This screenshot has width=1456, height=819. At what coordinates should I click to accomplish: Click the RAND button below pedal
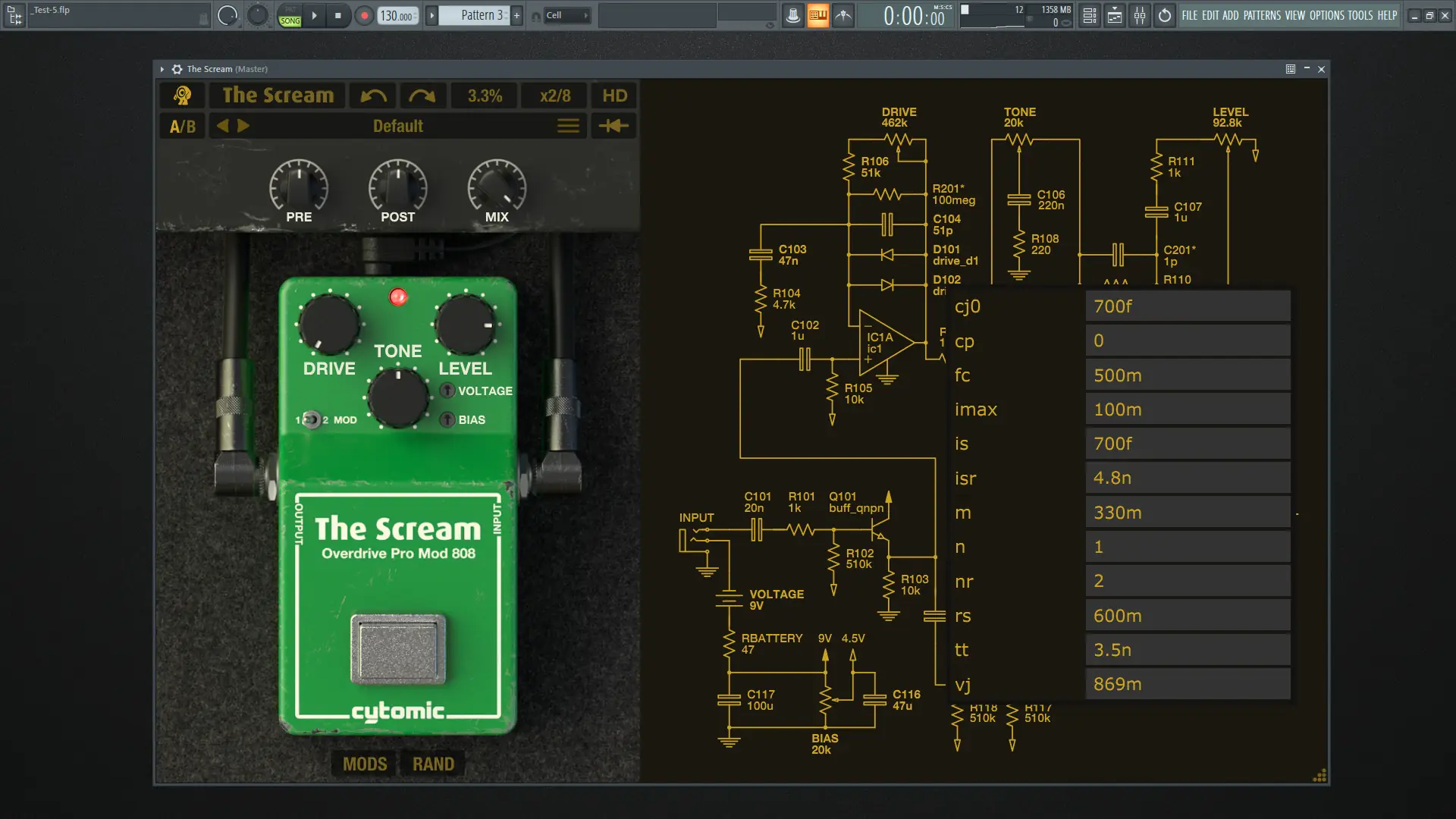pyautogui.click(x=433, y=764)
